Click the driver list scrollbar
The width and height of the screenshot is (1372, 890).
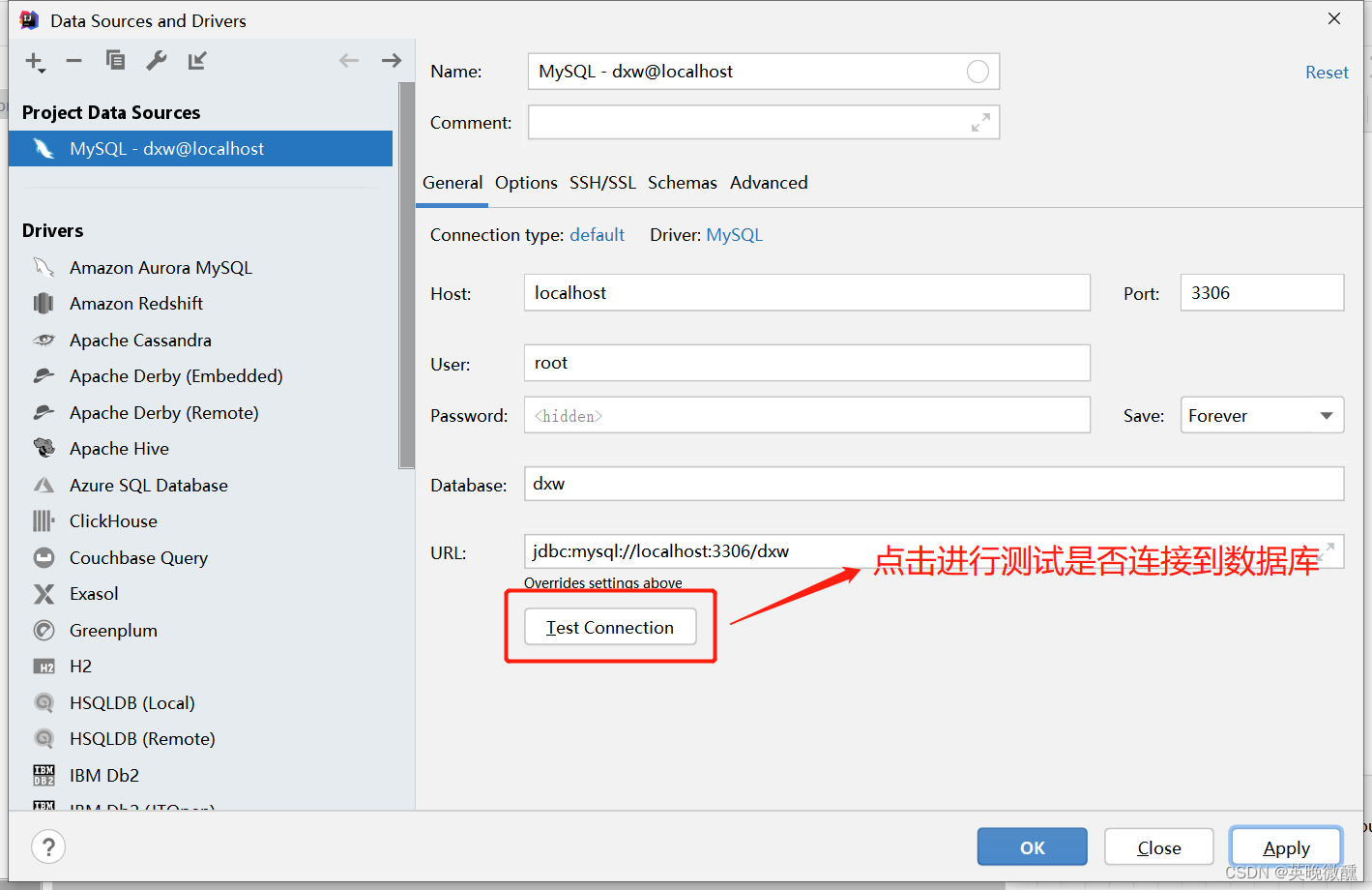click(406, 276)
